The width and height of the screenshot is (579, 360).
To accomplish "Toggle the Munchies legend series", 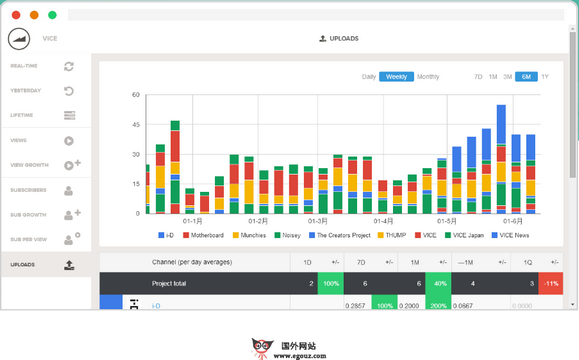I will point(249,235).
